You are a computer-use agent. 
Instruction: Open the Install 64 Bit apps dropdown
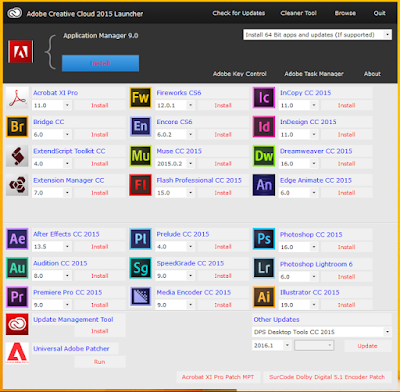tap(317, 35)
